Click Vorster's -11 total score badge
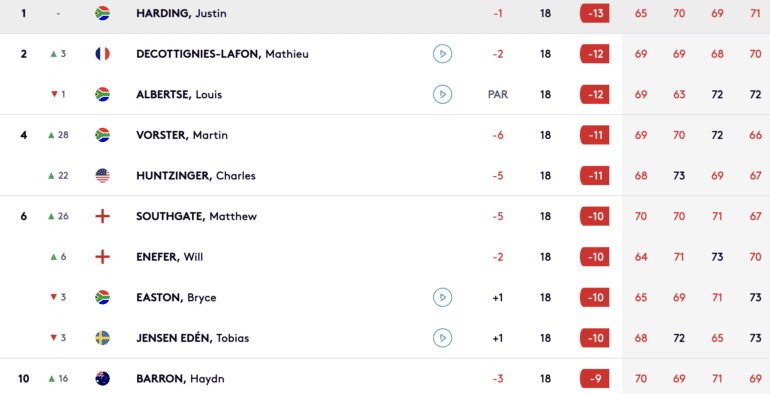The image size is (770, 394). tap(595, 135)
